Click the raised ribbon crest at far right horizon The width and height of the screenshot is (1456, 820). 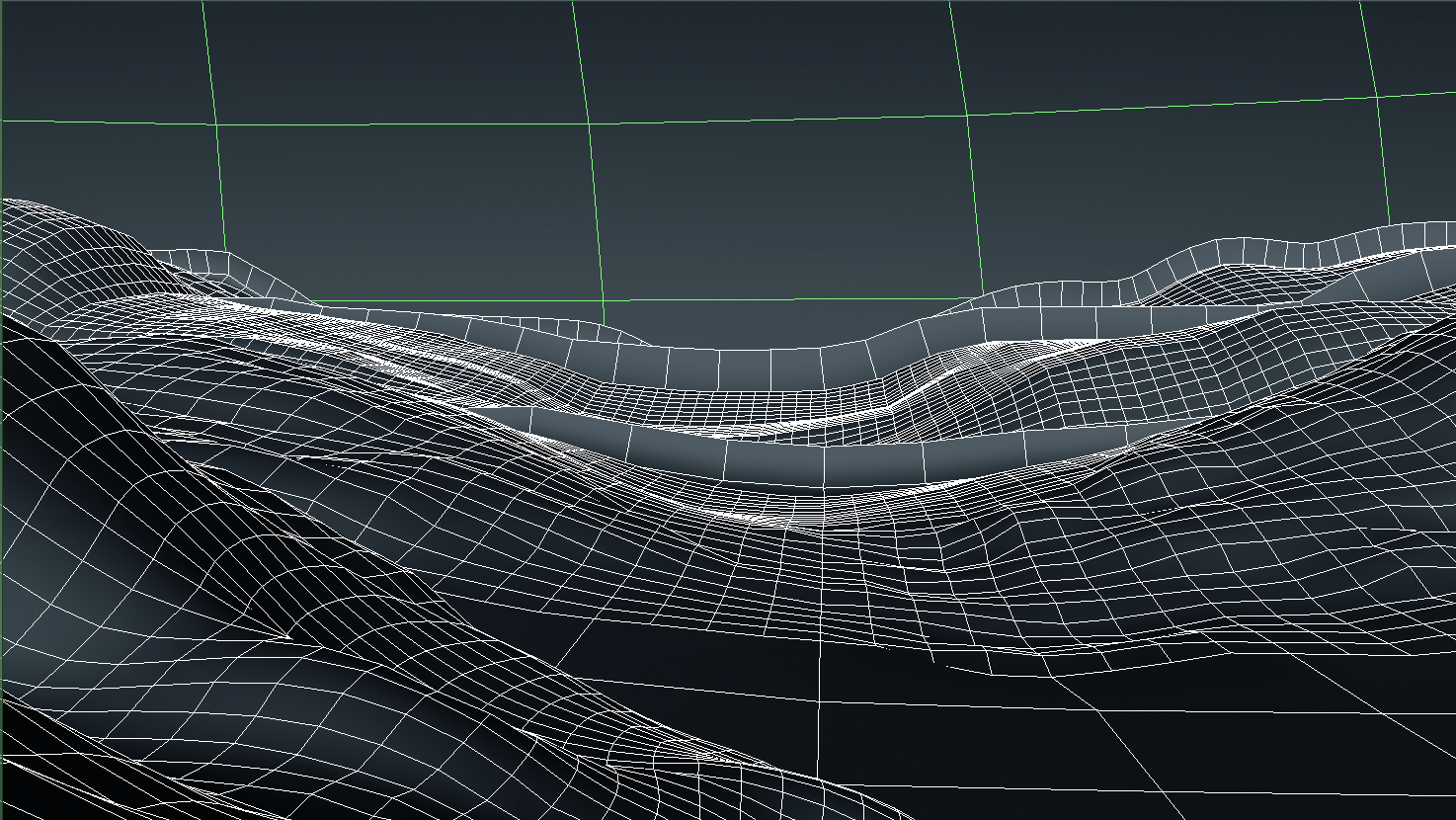pos(1383,237)
